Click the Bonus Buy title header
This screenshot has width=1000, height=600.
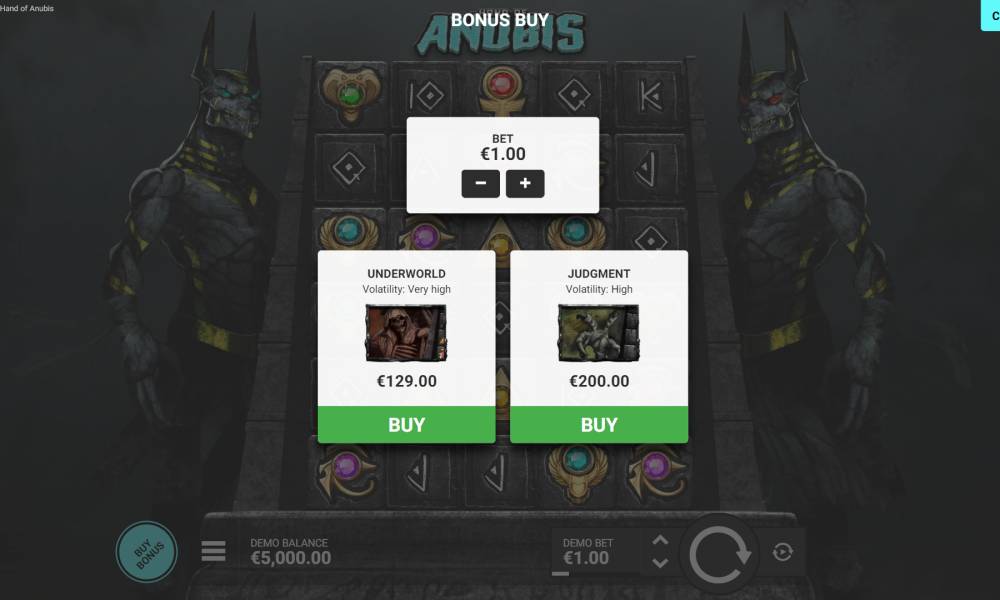point(500,20)
